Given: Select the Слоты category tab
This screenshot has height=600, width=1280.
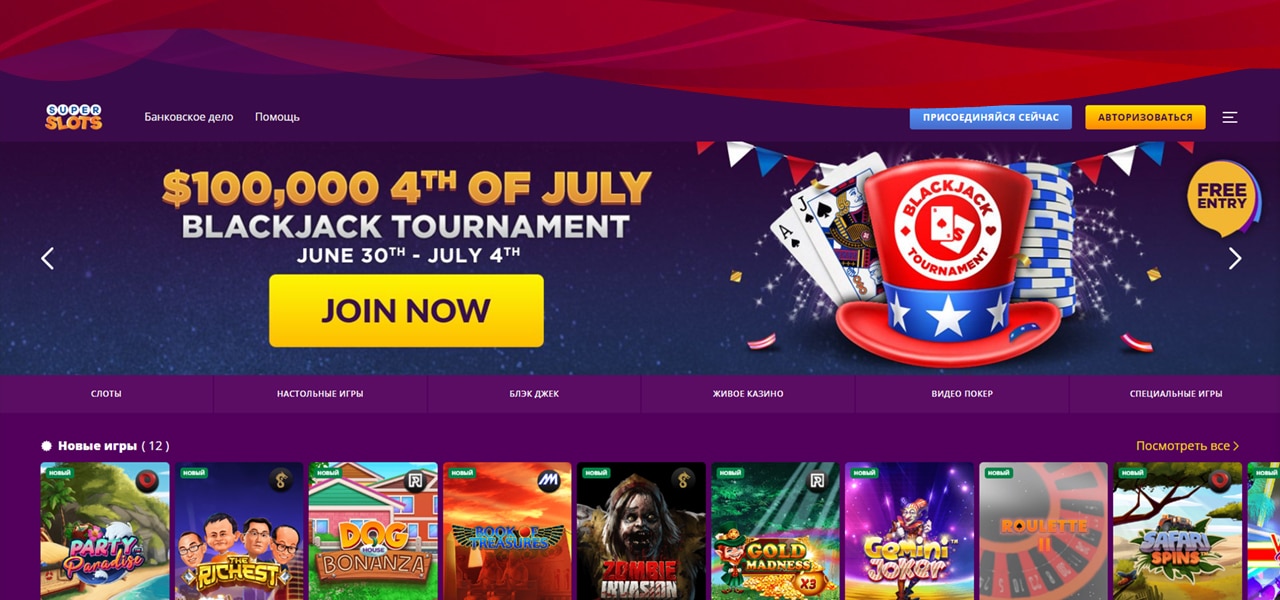Looking at the screenshot, I should (106, 394).
